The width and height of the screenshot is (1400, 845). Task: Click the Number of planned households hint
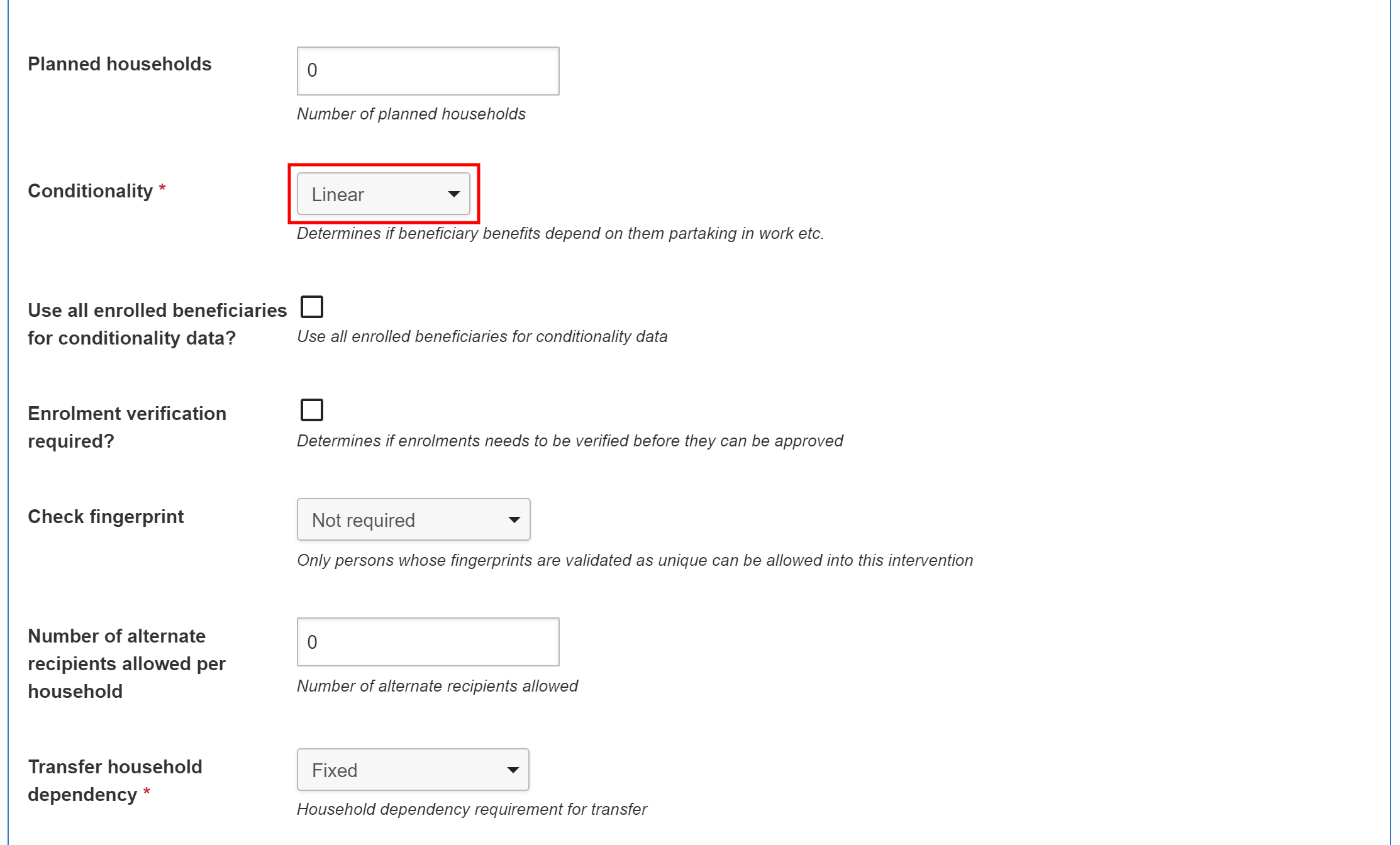click(411, 114)
